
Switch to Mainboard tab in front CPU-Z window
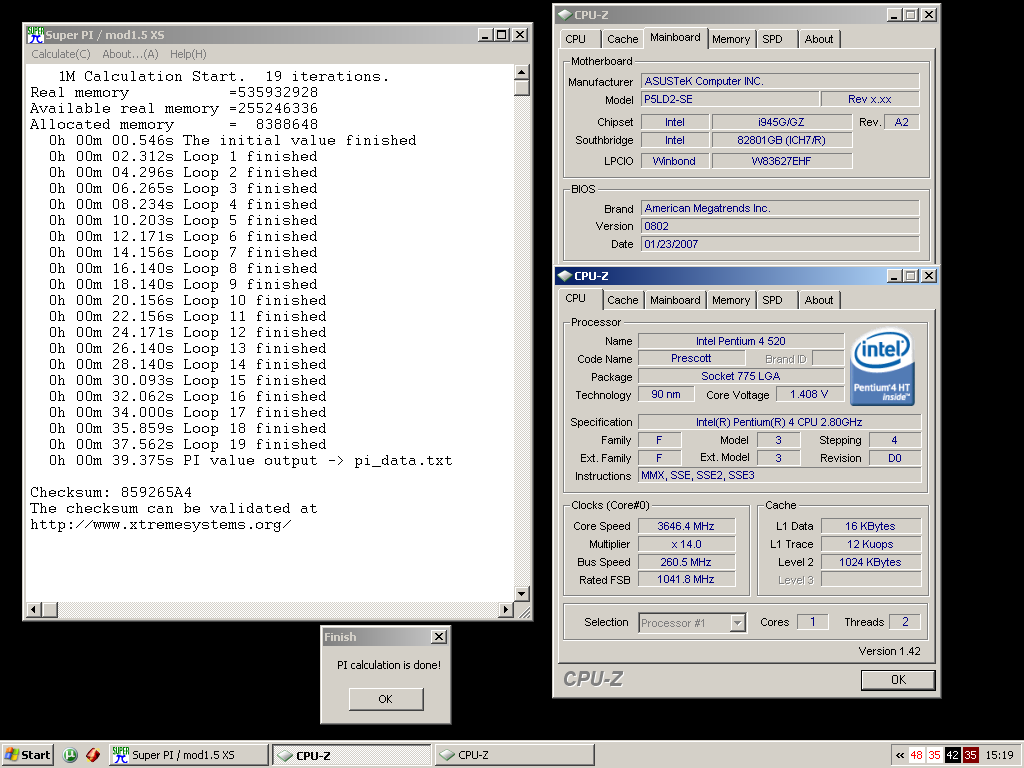[675, 300]
